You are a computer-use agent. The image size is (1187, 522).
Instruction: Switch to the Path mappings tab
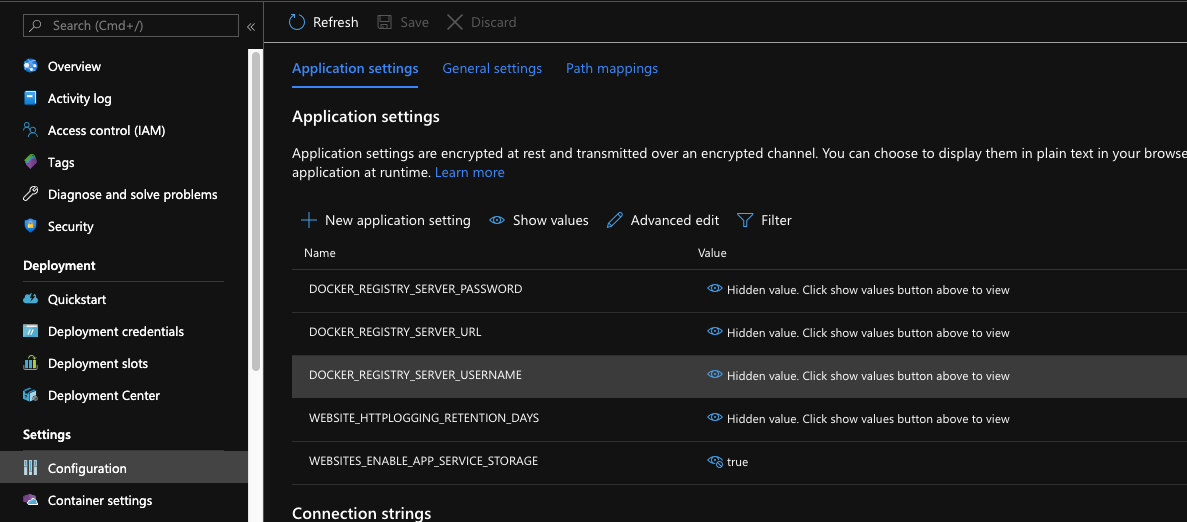click(612, 68)
